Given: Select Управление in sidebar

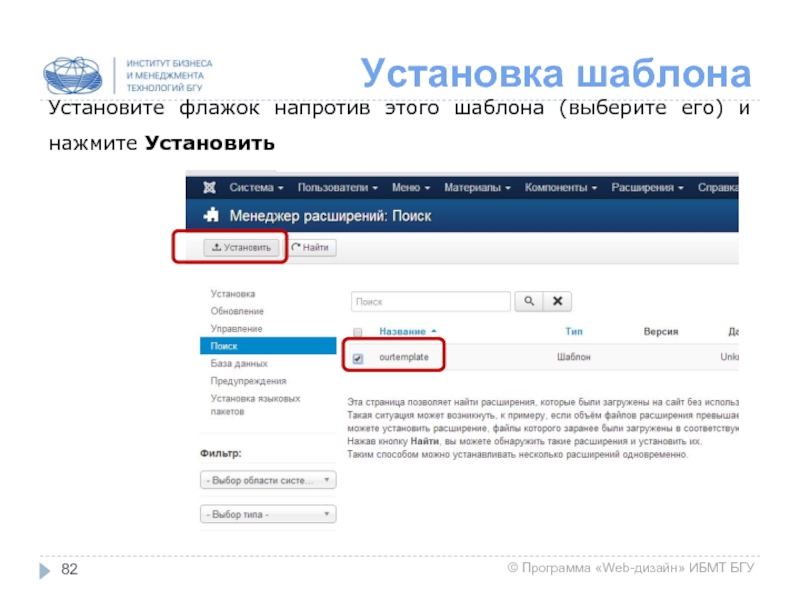Looking at the screenshot, I should (x=236, y=329).
